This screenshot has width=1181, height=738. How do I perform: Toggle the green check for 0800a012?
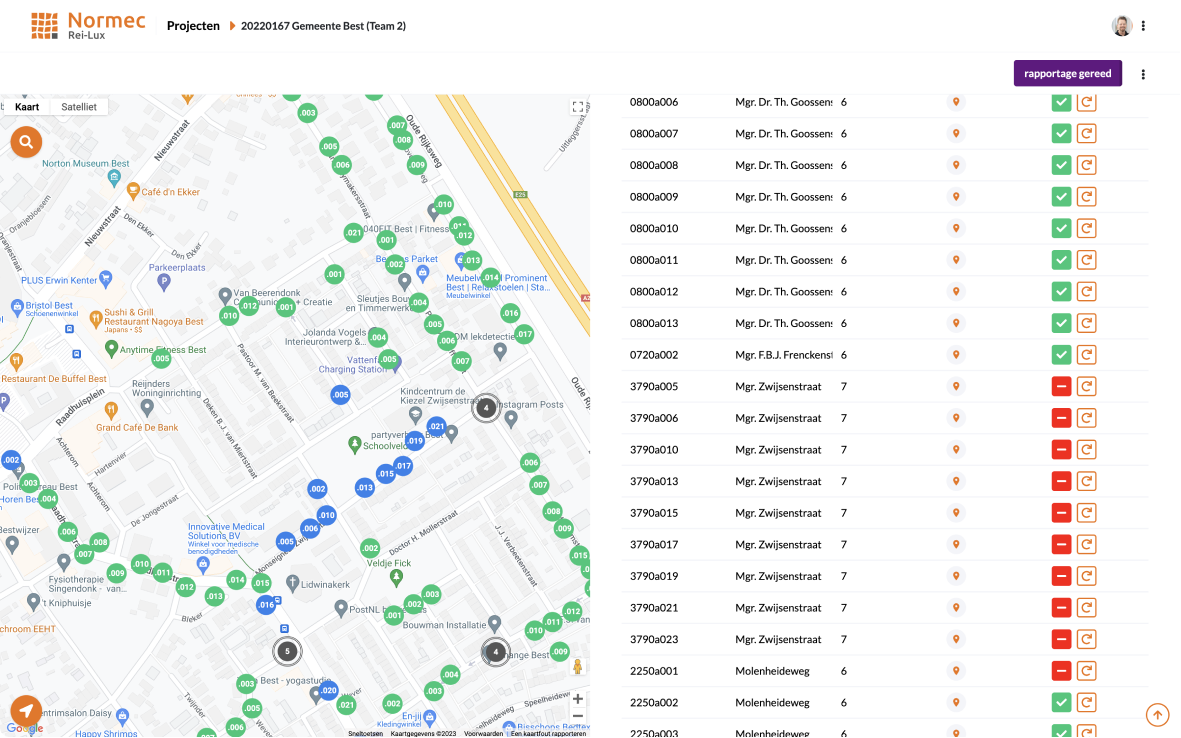tap(1061, 291)
